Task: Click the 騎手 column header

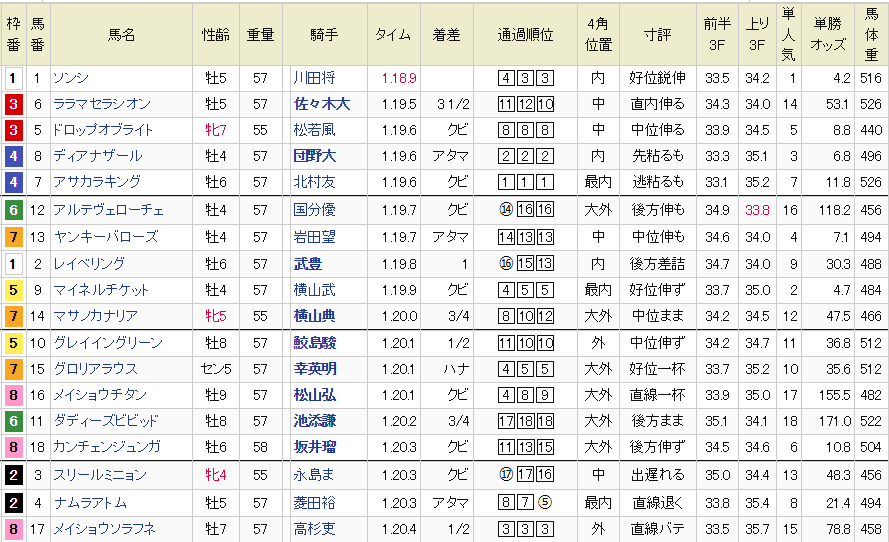Action: point(325,35)
